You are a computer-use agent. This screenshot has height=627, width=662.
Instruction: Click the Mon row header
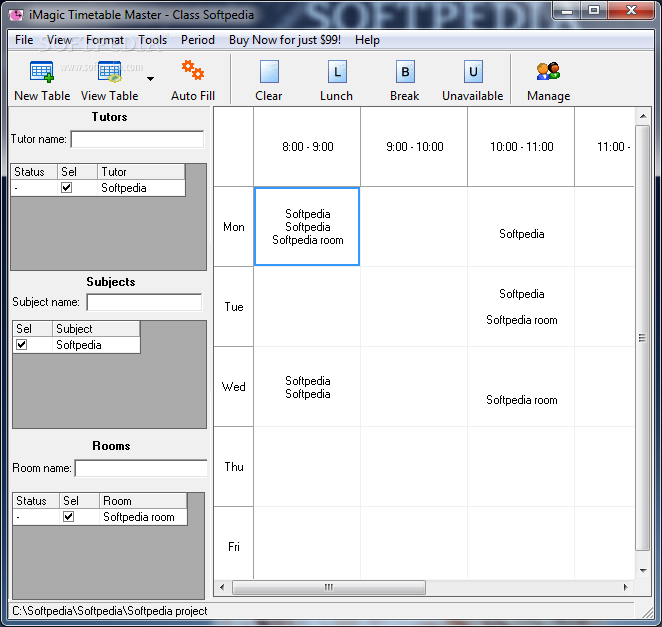pos(233,227)
